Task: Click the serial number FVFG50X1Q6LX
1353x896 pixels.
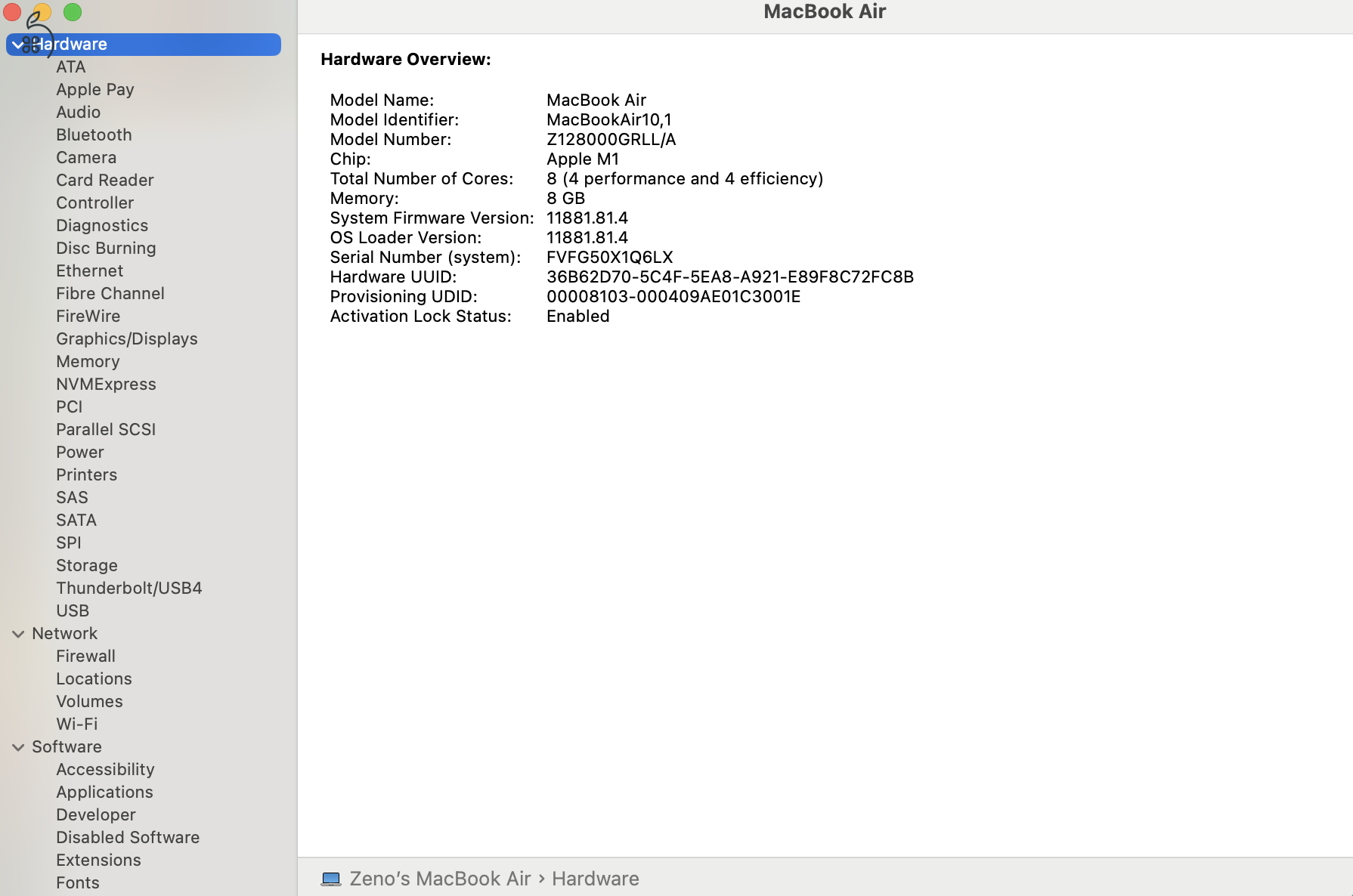Action: point(609,258)
